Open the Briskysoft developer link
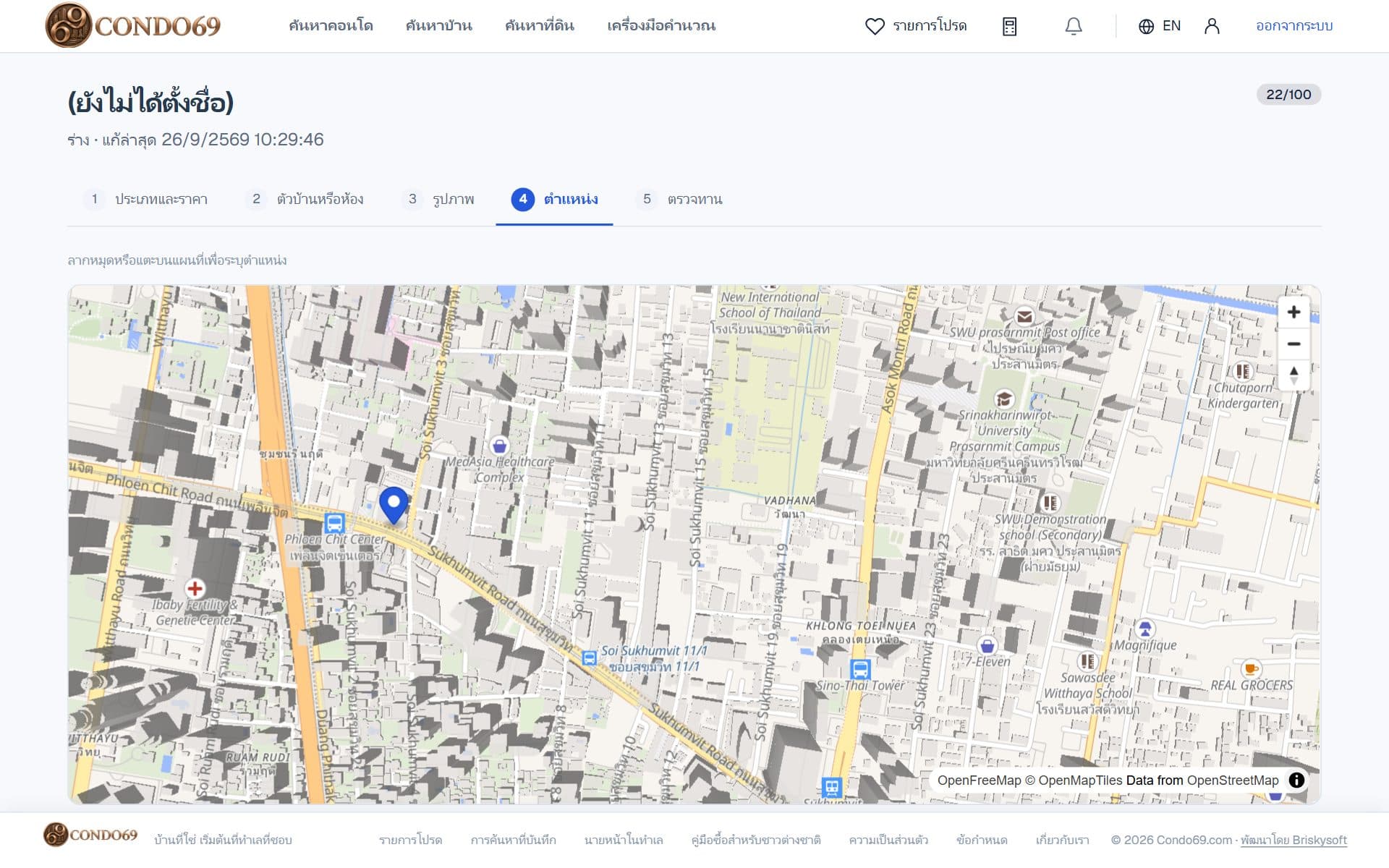 click(x=1294, y=840)
